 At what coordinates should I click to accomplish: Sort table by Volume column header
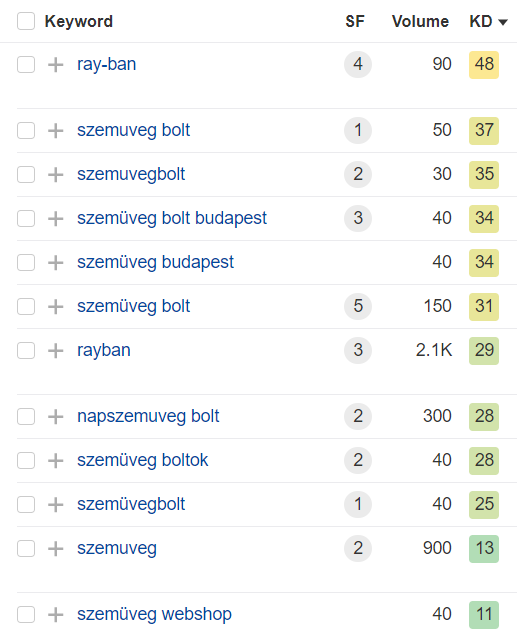coord(420,21)
